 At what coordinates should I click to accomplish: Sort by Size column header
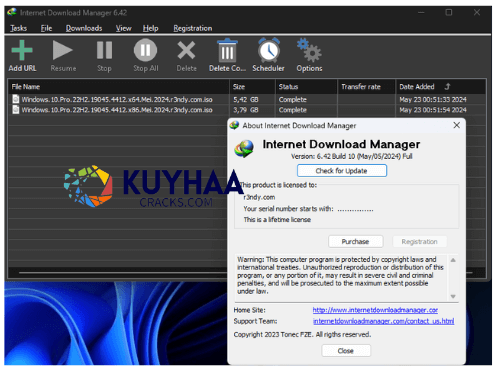coord(252,87)
